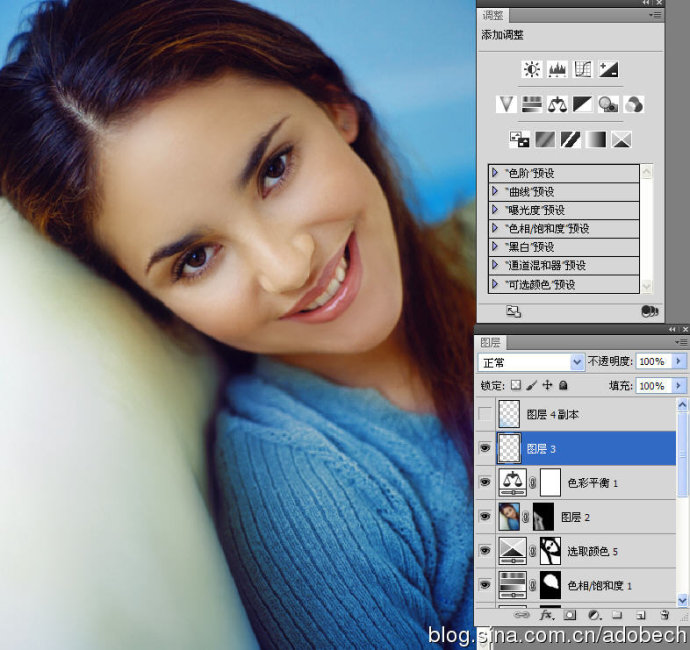Screen dimensions: 690x650
Task: Add a Black & White adjustment
Action: (583, 105)
